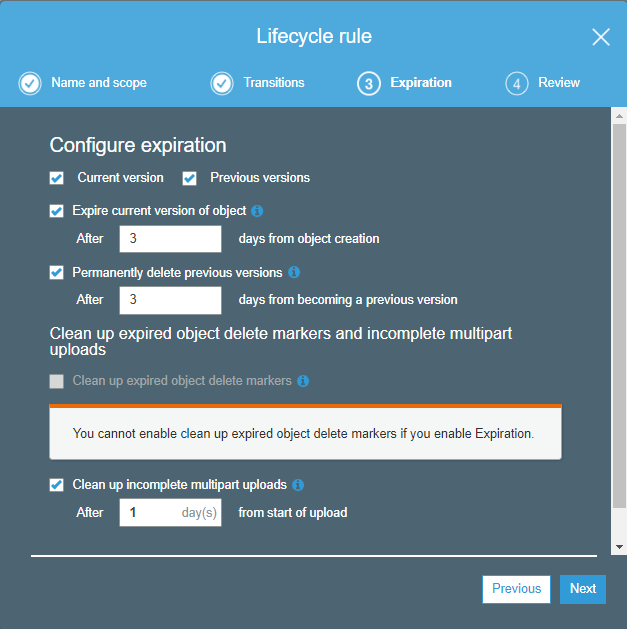Focus days from object creation input

[x=170, y=239]
